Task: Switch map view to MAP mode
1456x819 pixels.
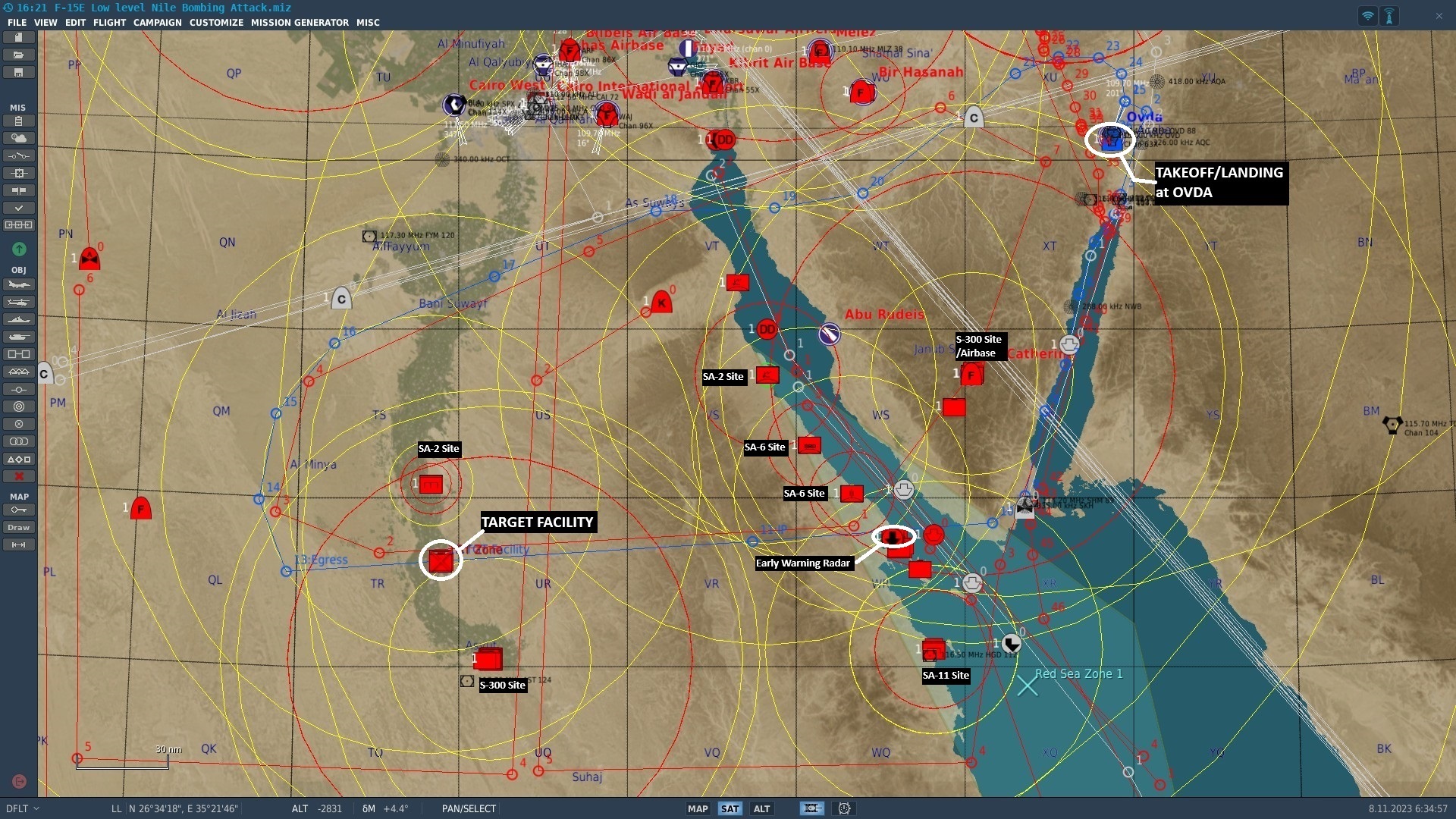Action: point(697,808)
